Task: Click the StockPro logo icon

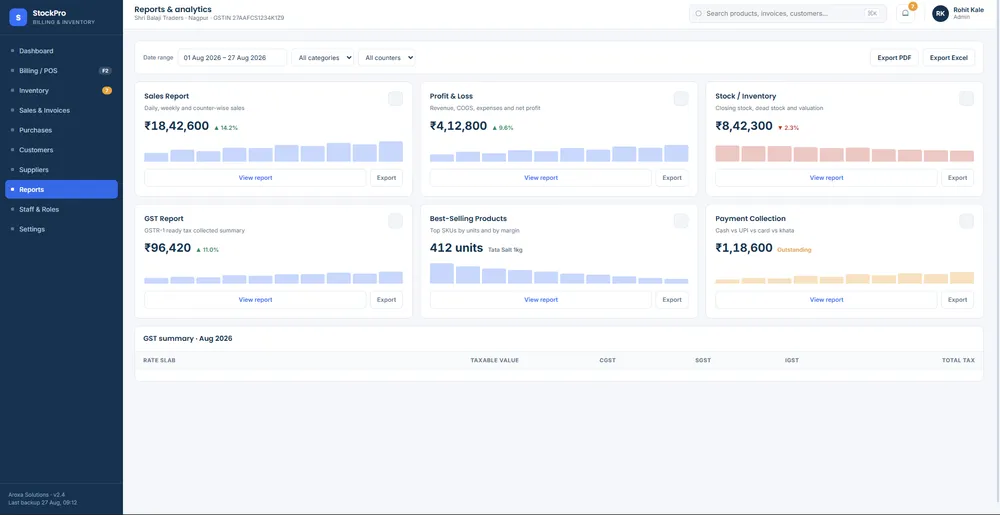Action: point(18,17)
